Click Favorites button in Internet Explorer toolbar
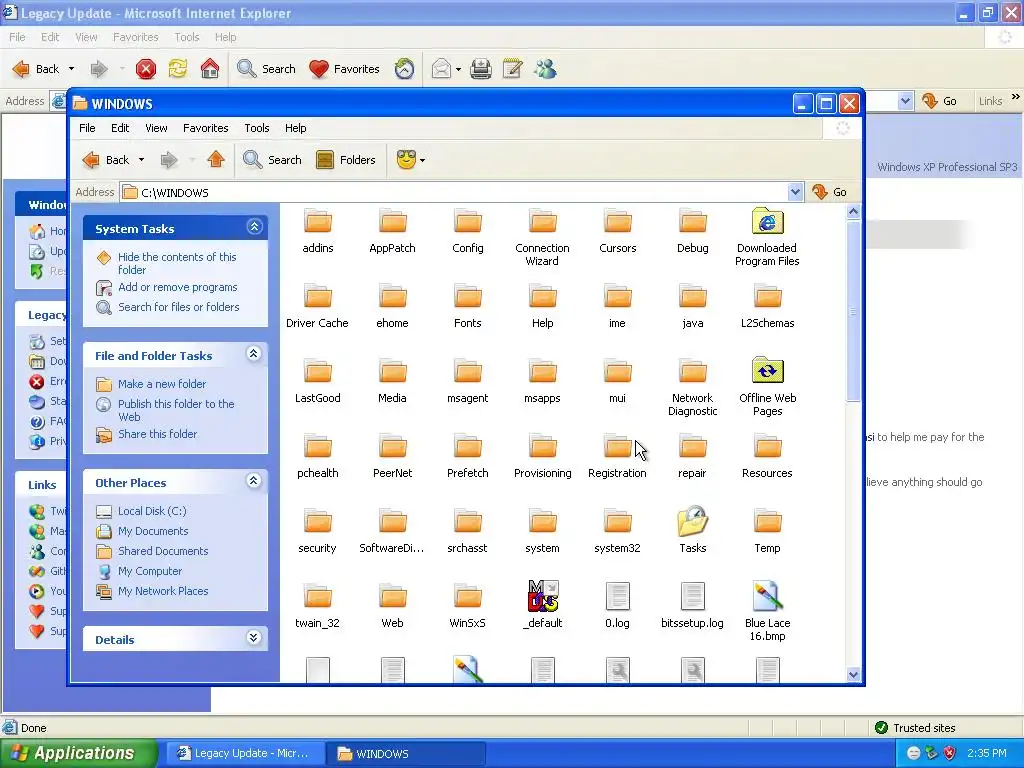Screen dimensions: 1024x768 [344, 69]
